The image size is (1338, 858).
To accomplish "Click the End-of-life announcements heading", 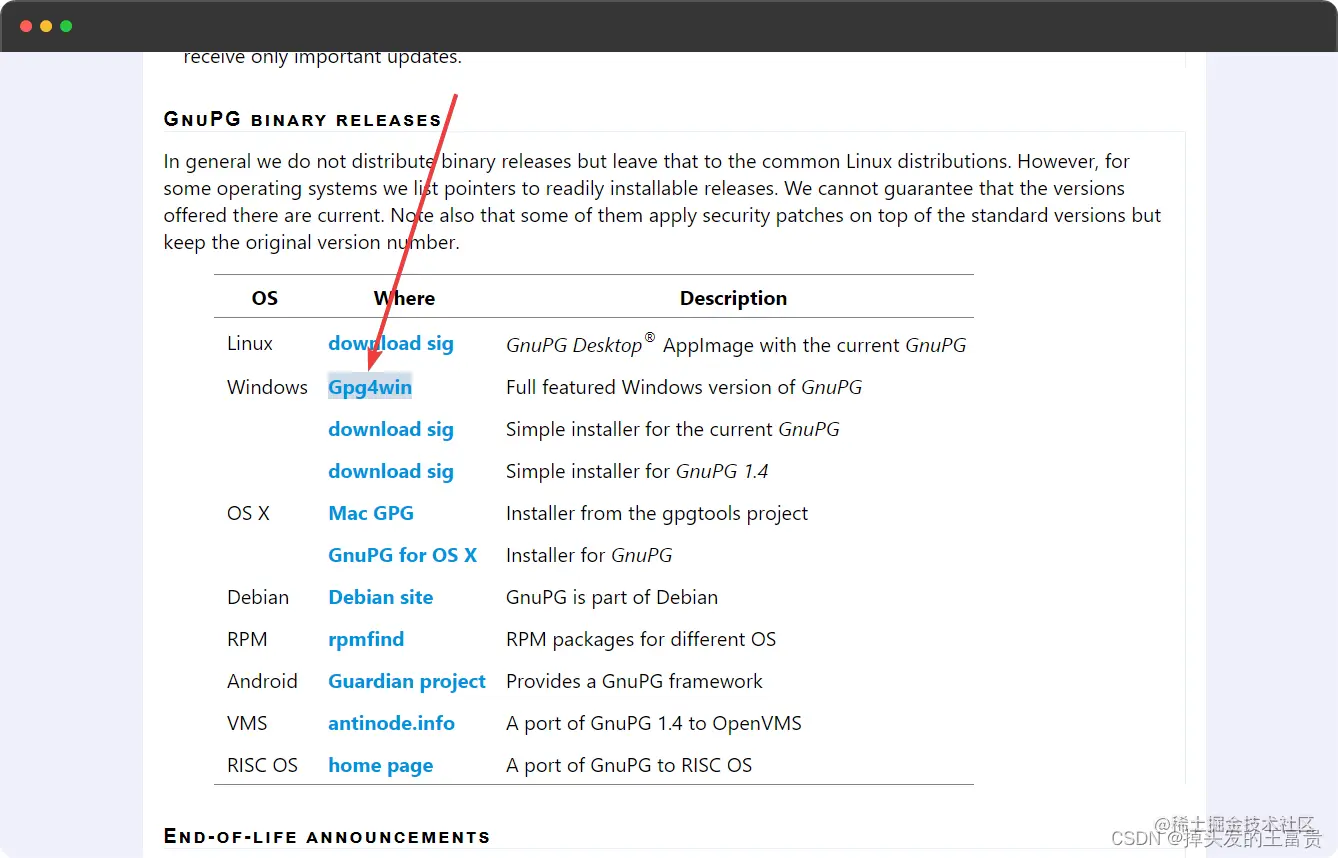I will click(327, 836).
